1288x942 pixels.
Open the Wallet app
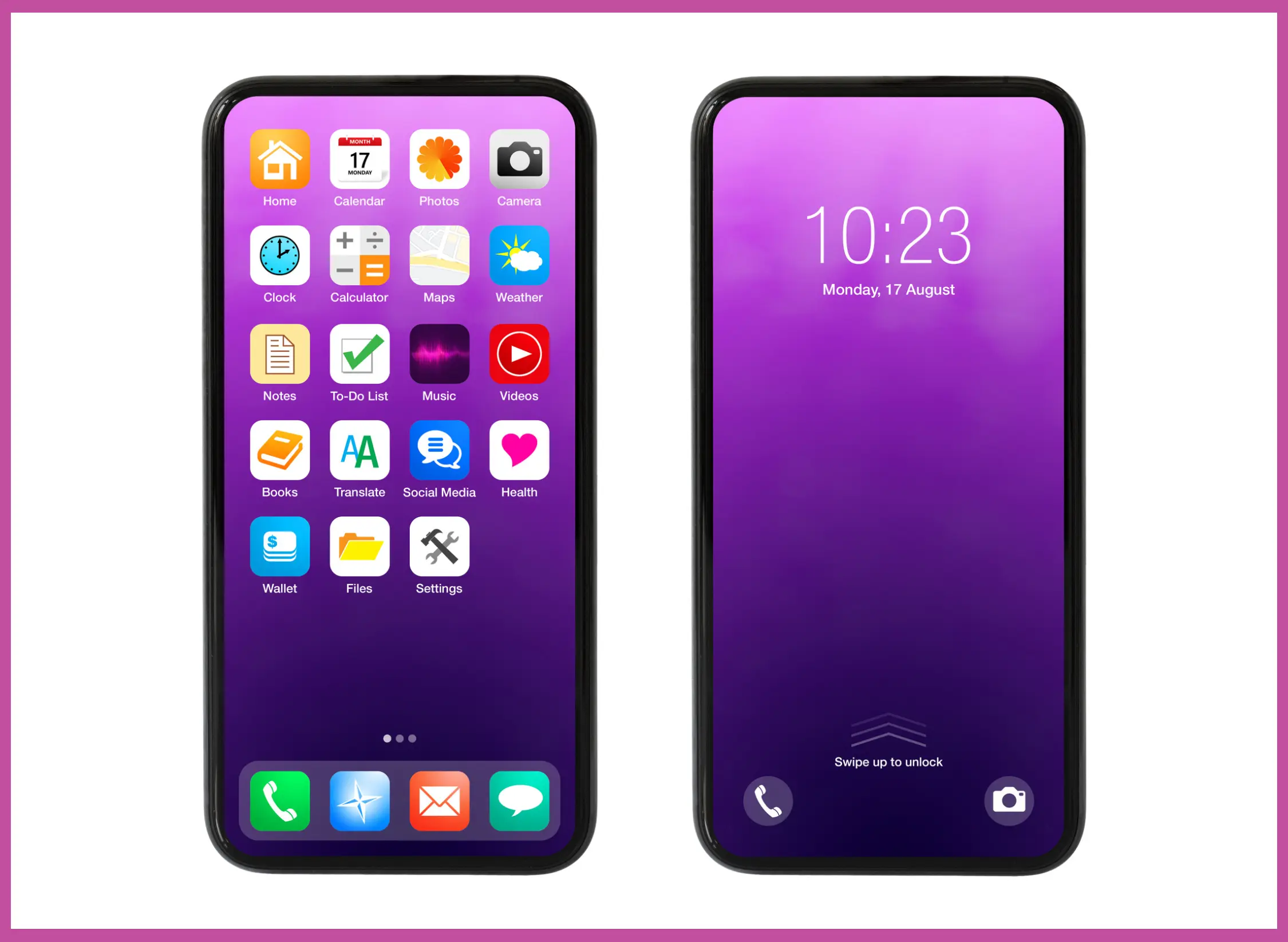[x=278, y=555]
